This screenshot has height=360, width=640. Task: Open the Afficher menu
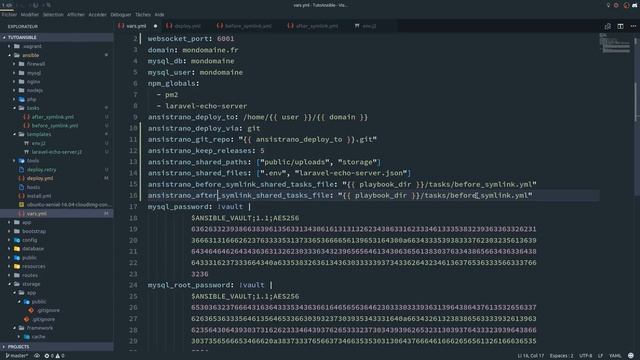click(76, 14)
